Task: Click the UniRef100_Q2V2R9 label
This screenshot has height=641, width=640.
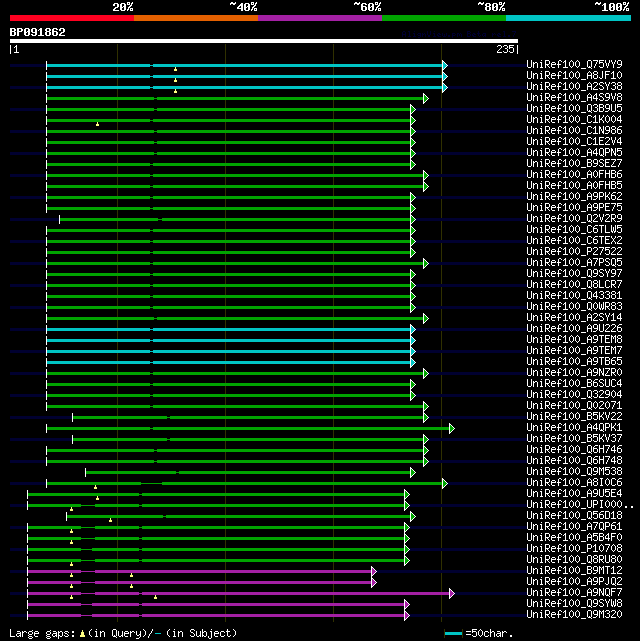Action: (x=574, y=219)
